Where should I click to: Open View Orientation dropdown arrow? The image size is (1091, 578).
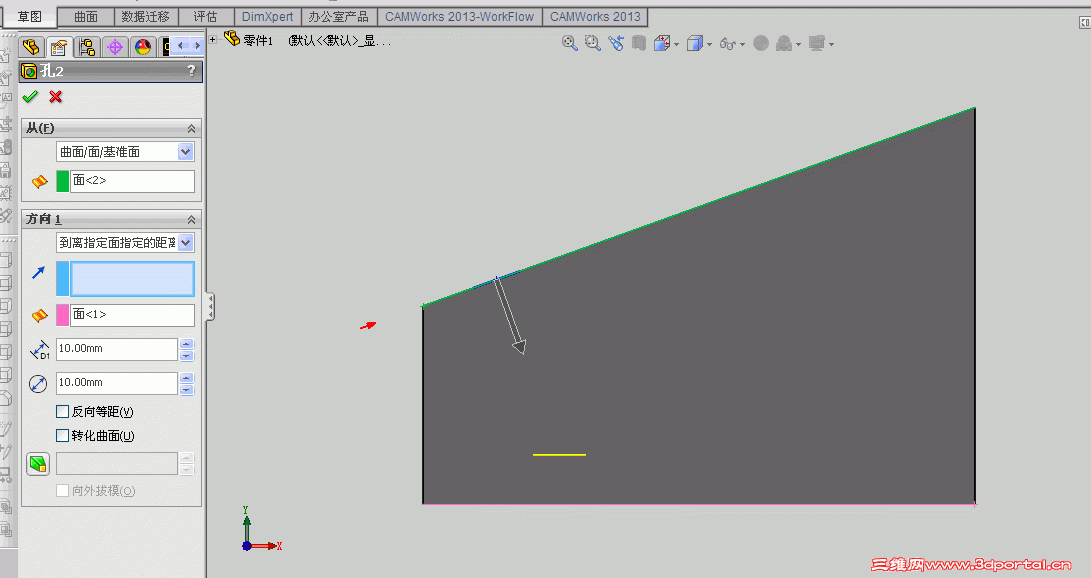(676, 45)
